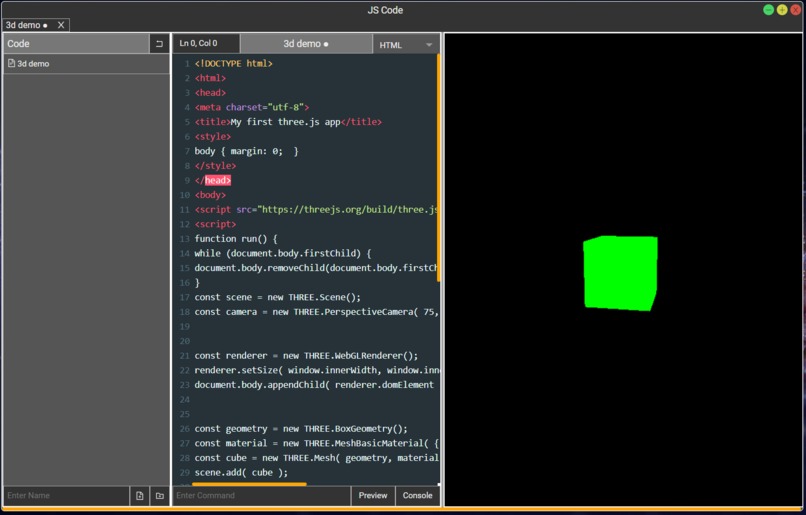Screen dimensions: 806x515
Task: Click the highlighted 'head>' closing tag
Action: coord(218,180)
